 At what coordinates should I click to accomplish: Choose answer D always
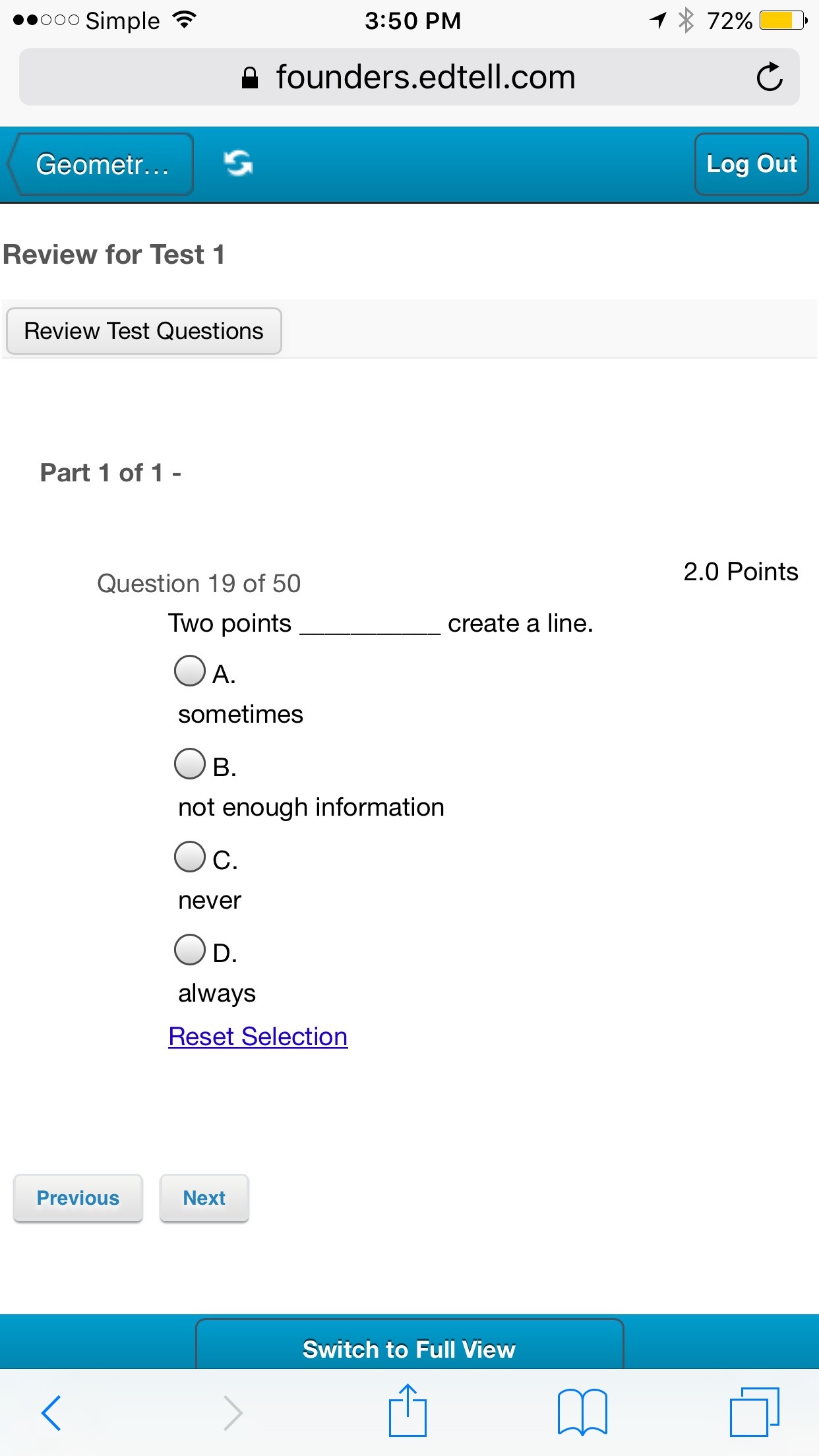(x=190, y=950)
